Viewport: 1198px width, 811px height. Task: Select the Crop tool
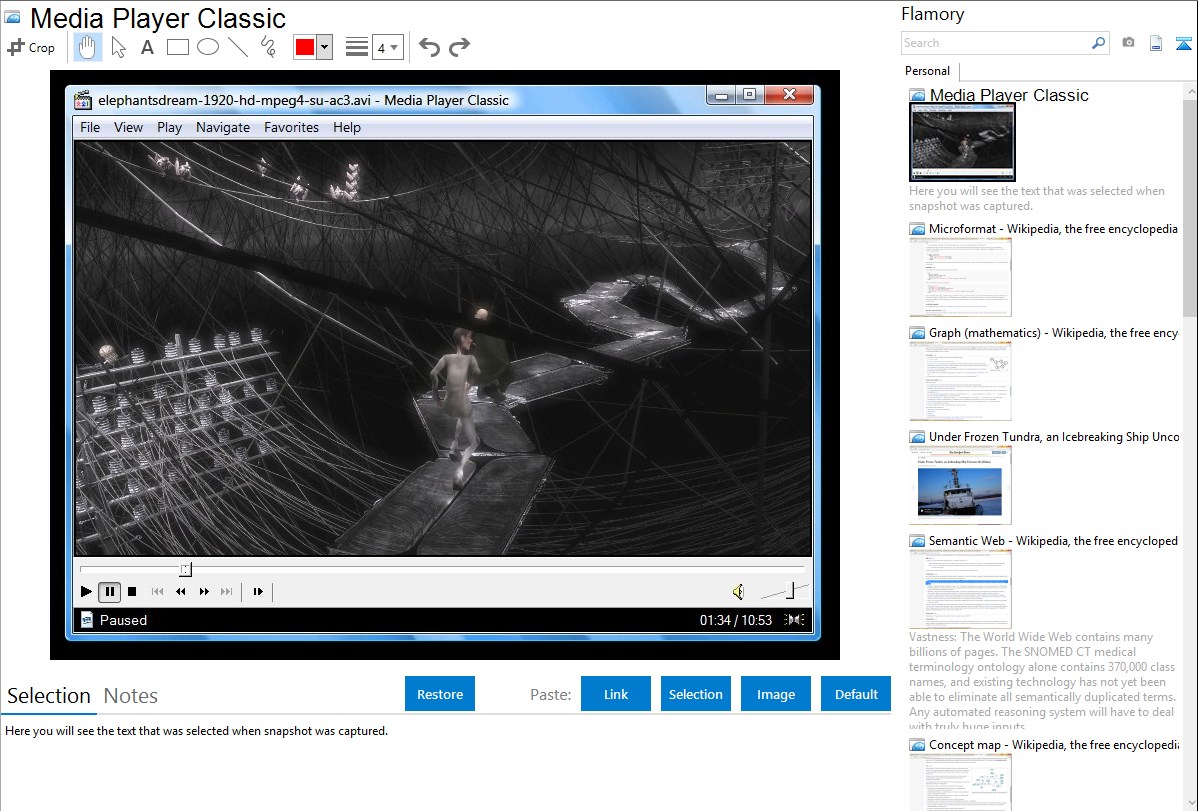click(x=31, y=47)
